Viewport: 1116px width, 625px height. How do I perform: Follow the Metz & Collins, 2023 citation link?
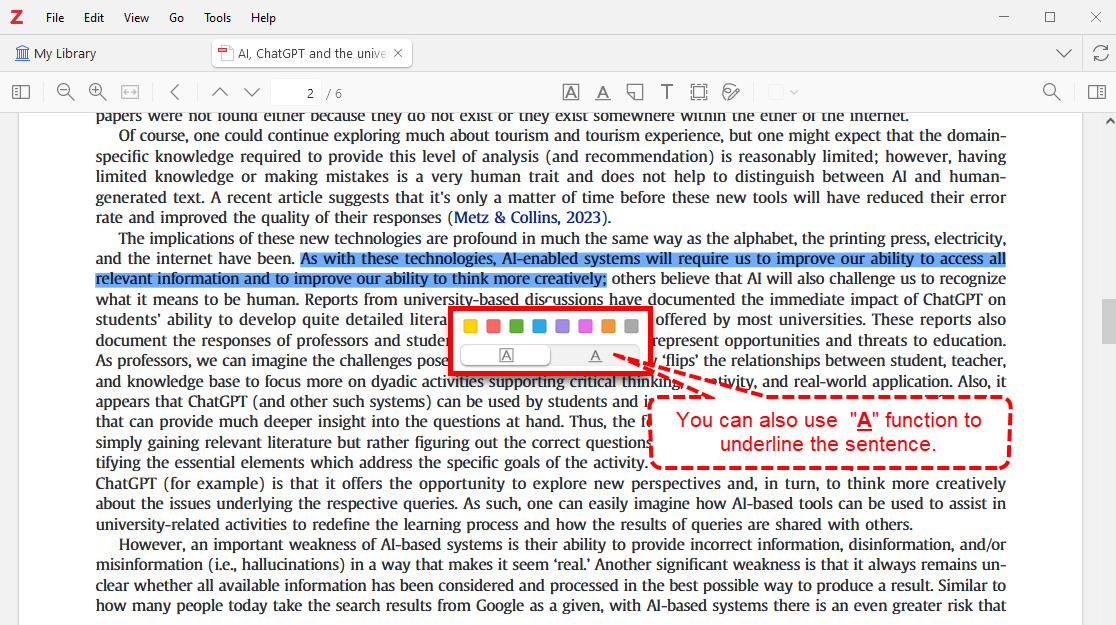pyautogui.click(x=528, y=217)
